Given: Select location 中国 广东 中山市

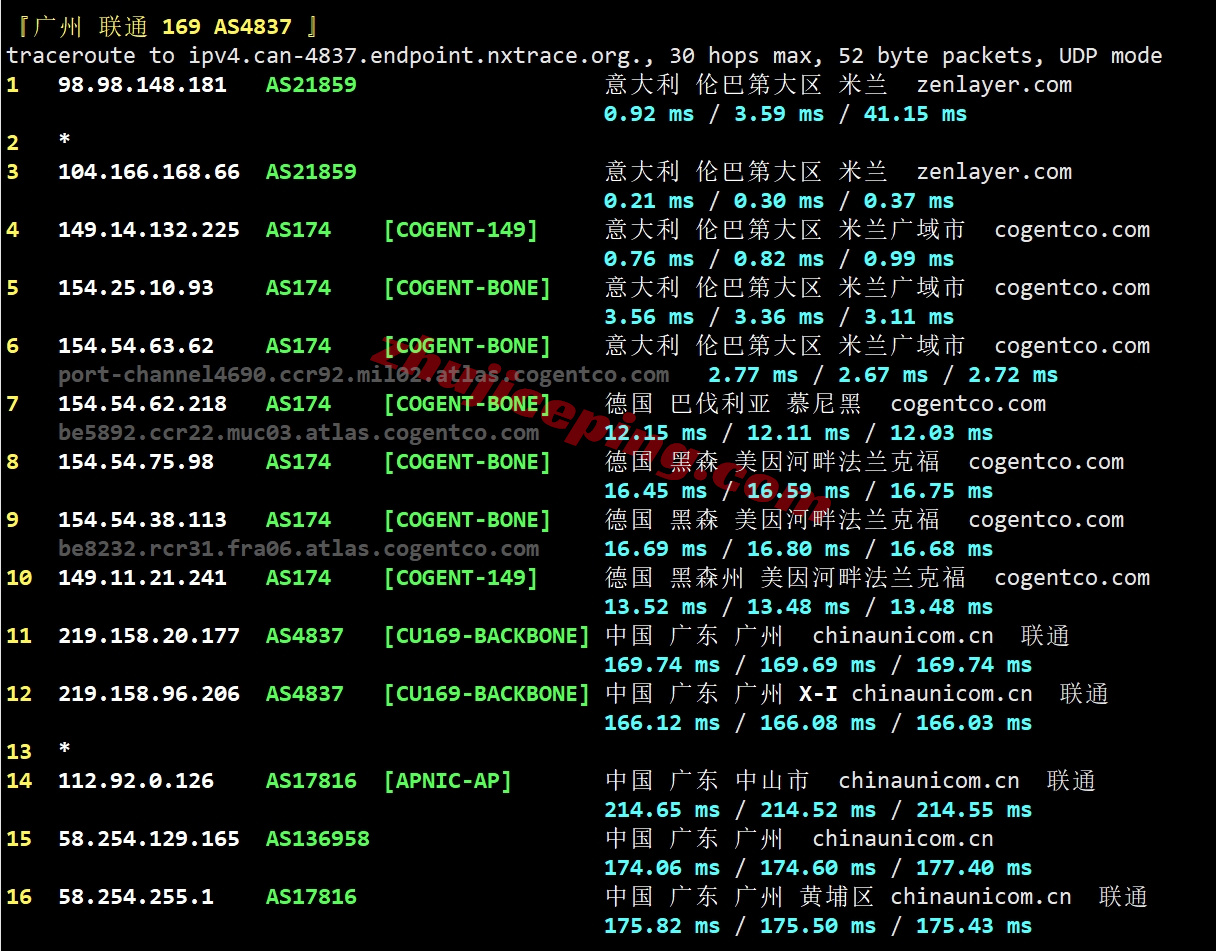Looking at the screenshot, I should coord(707,781).
